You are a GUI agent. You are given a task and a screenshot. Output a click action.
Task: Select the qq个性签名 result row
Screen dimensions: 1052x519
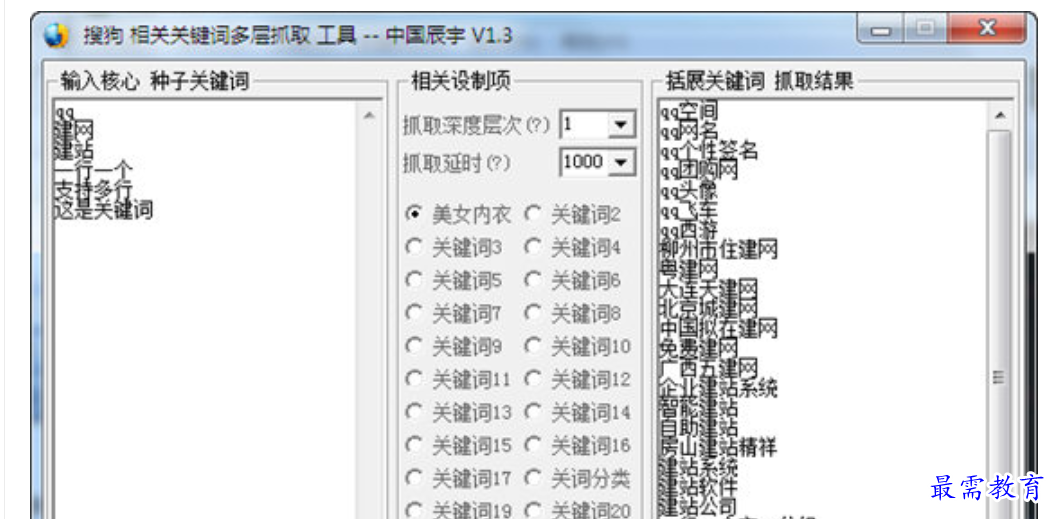pos(708,149)
